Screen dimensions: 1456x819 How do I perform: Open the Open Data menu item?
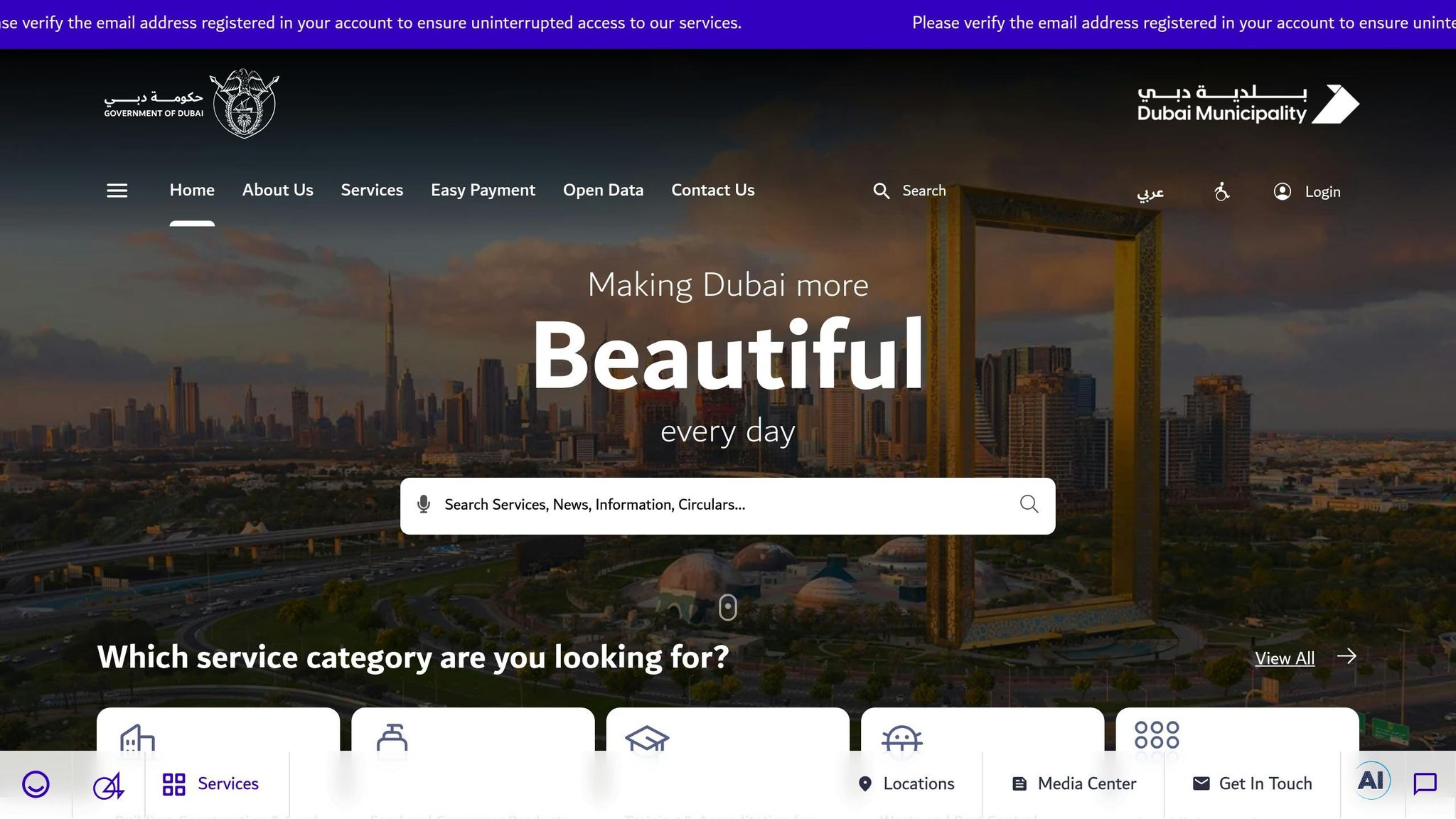tap(603, 190)
